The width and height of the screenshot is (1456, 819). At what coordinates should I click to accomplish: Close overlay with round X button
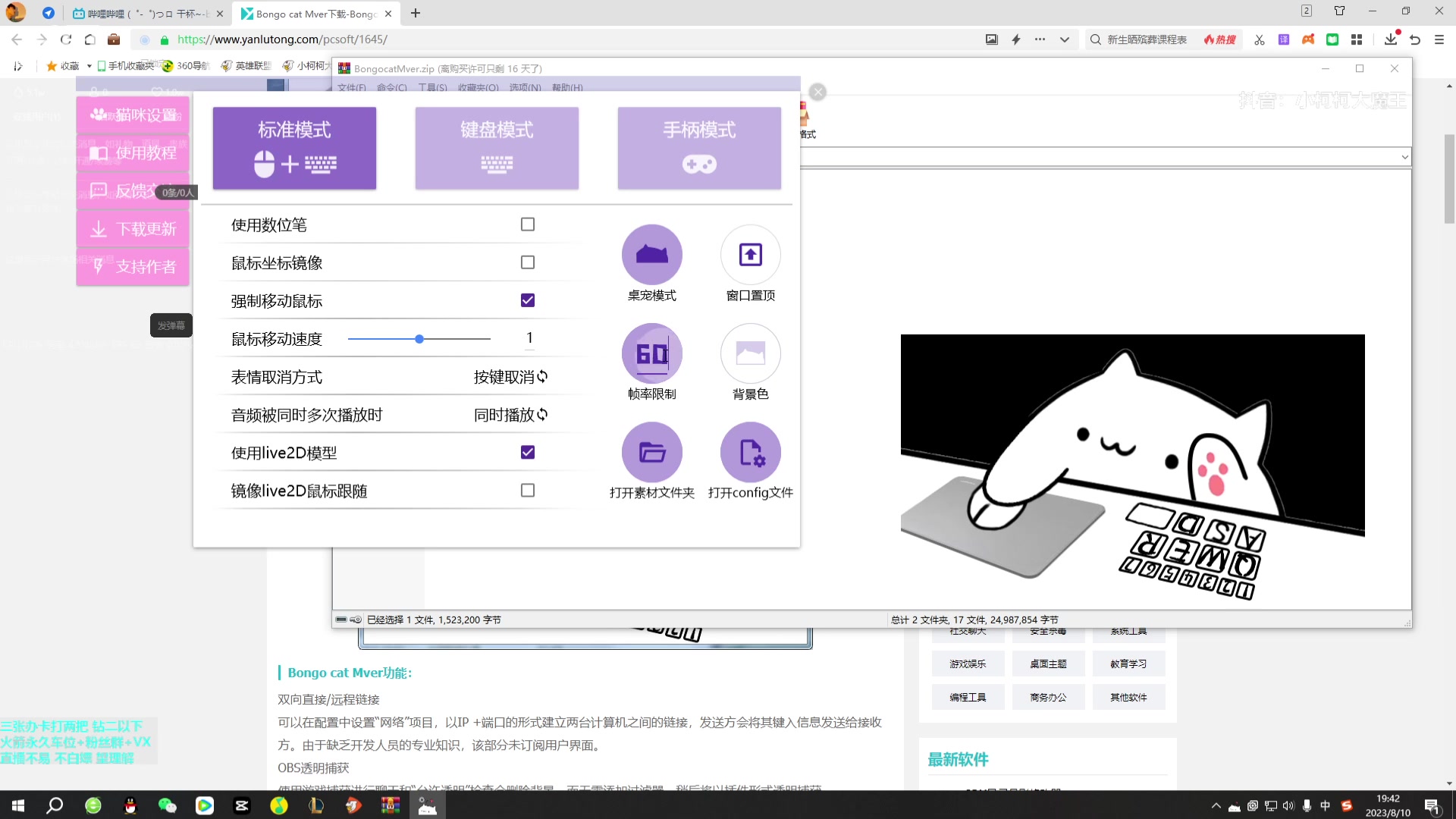(817, 92)
